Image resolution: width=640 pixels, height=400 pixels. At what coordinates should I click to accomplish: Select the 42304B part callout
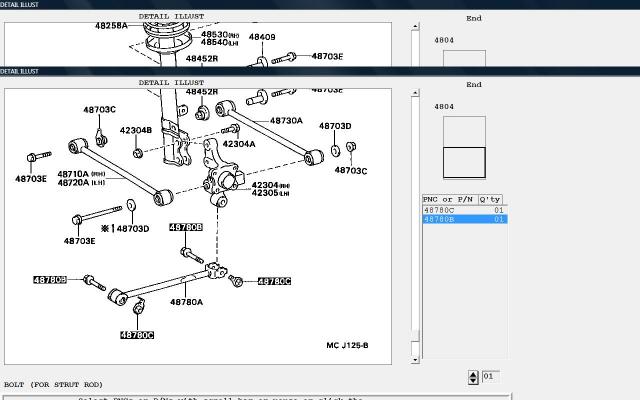click(135, 130)
